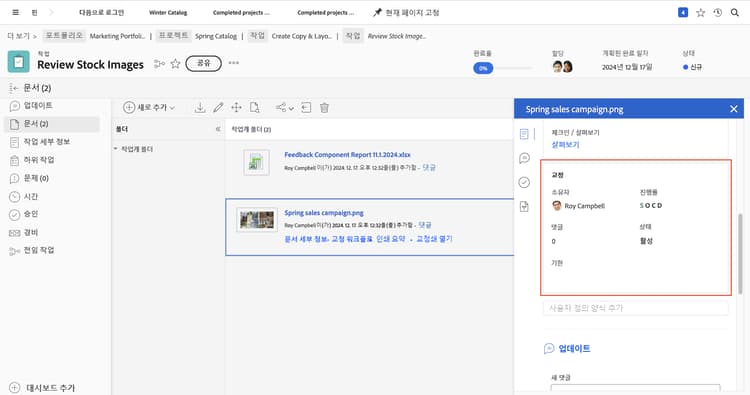Image resolution: width=750 pixels, height=395 pixels.
Task: Open Feedback Component Report xlsx link
Action: click(x=347, y=154)
